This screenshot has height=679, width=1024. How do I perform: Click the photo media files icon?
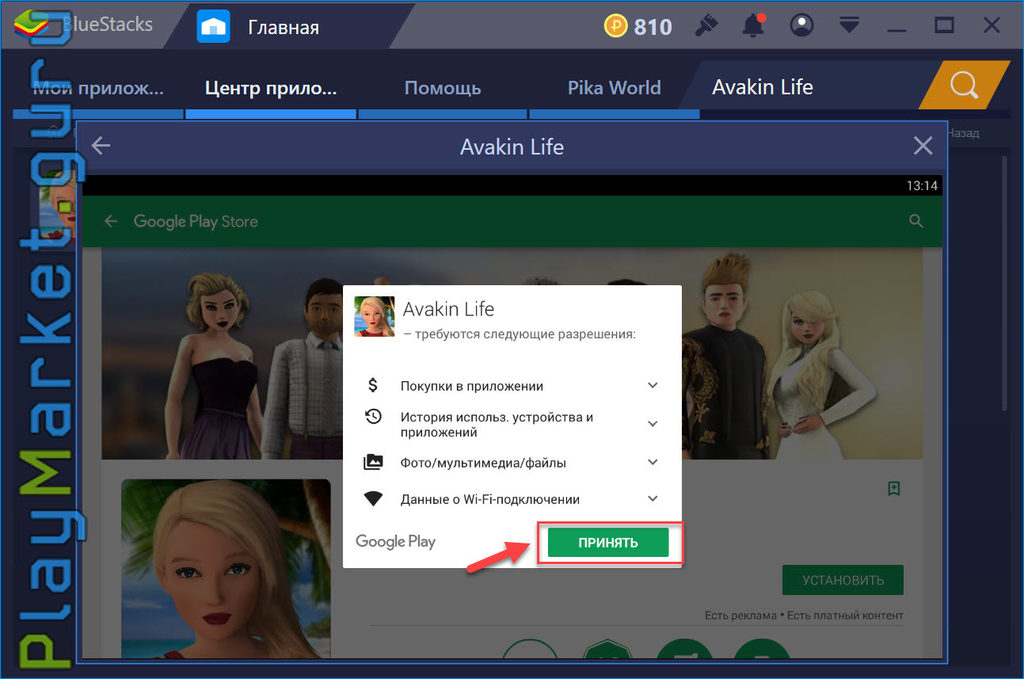[373, 462]
